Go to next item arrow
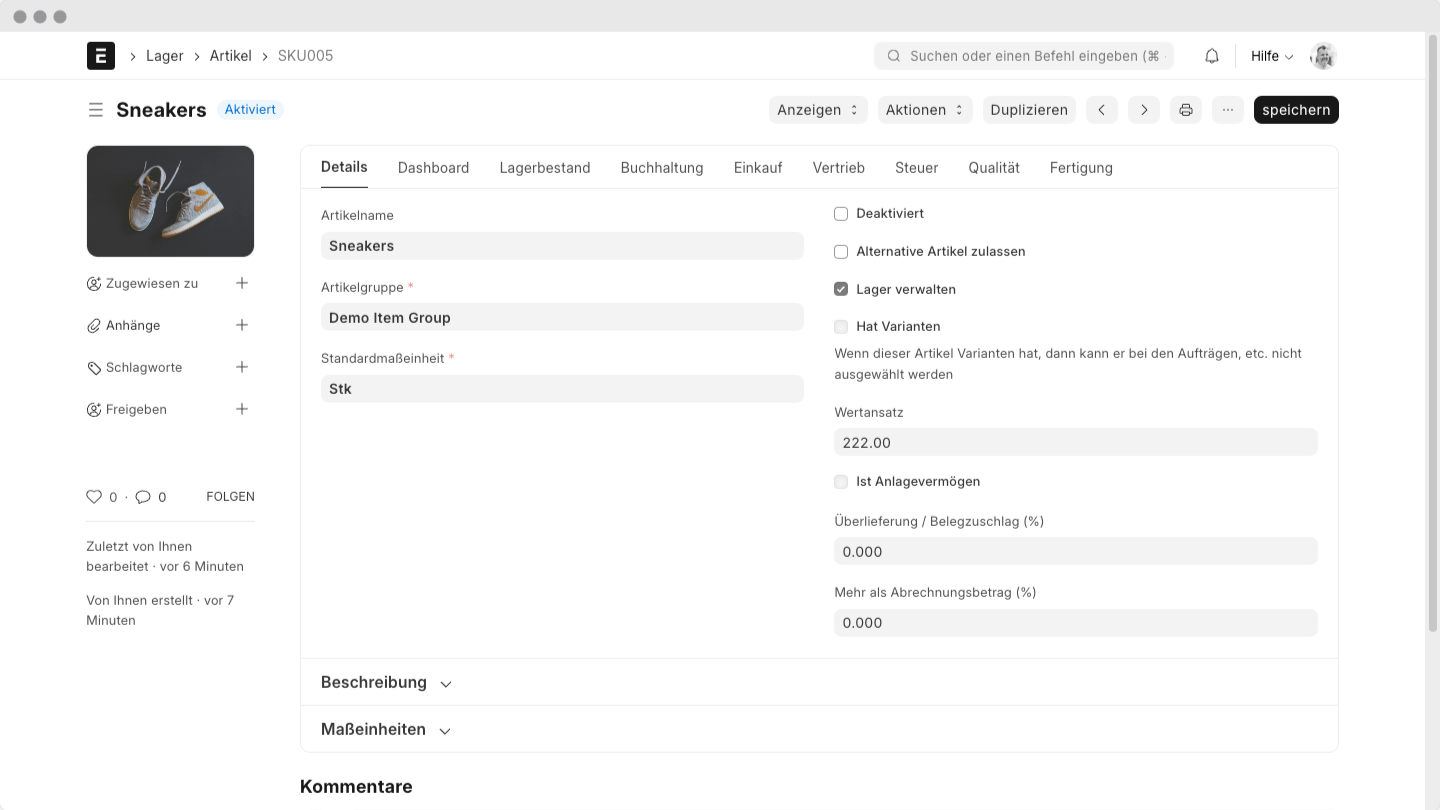This screenshot has height=810, width=1440. 1144,110
